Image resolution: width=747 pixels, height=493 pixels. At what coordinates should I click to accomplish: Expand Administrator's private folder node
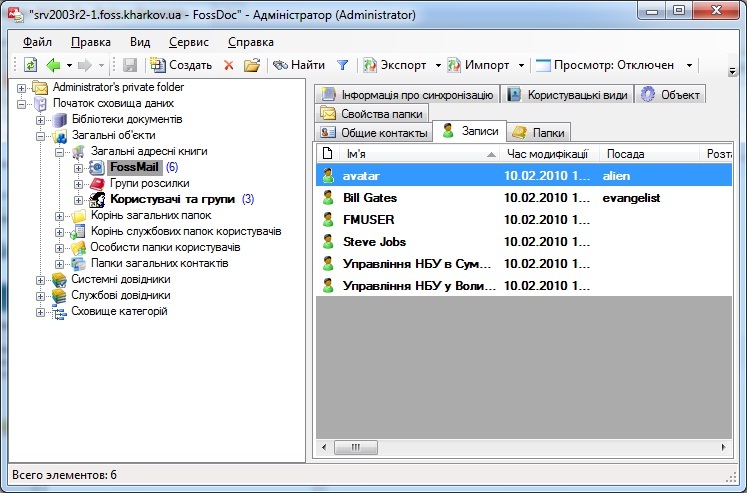coord(21,88)
